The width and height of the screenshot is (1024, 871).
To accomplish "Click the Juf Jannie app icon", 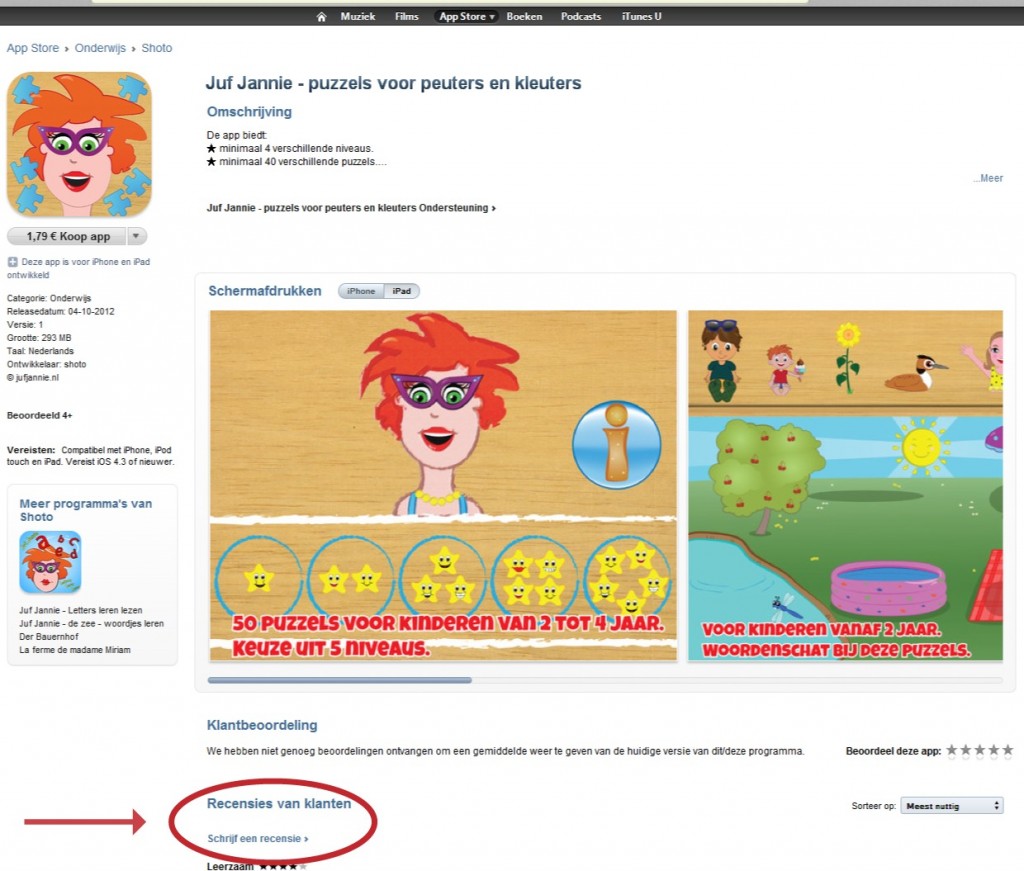I will click(79, 144).
